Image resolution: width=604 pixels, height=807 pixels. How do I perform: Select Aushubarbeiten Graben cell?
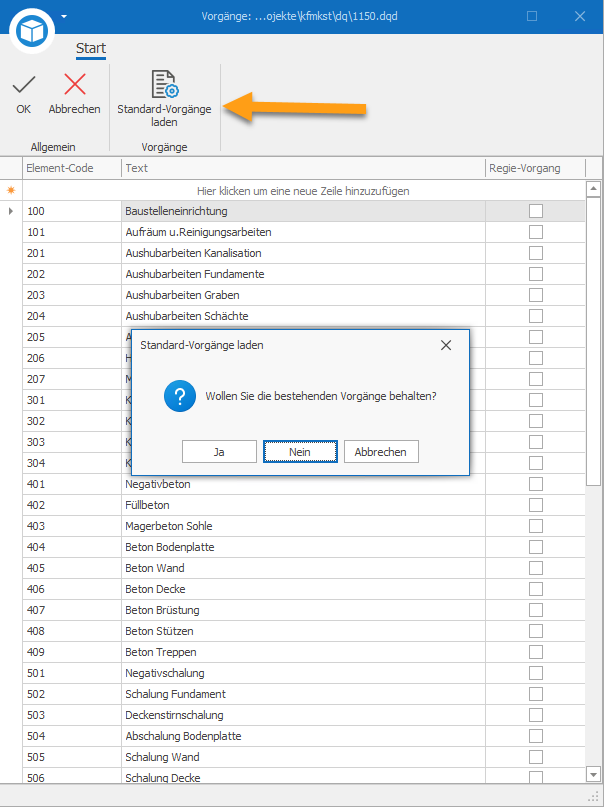(x=303, y=295)
